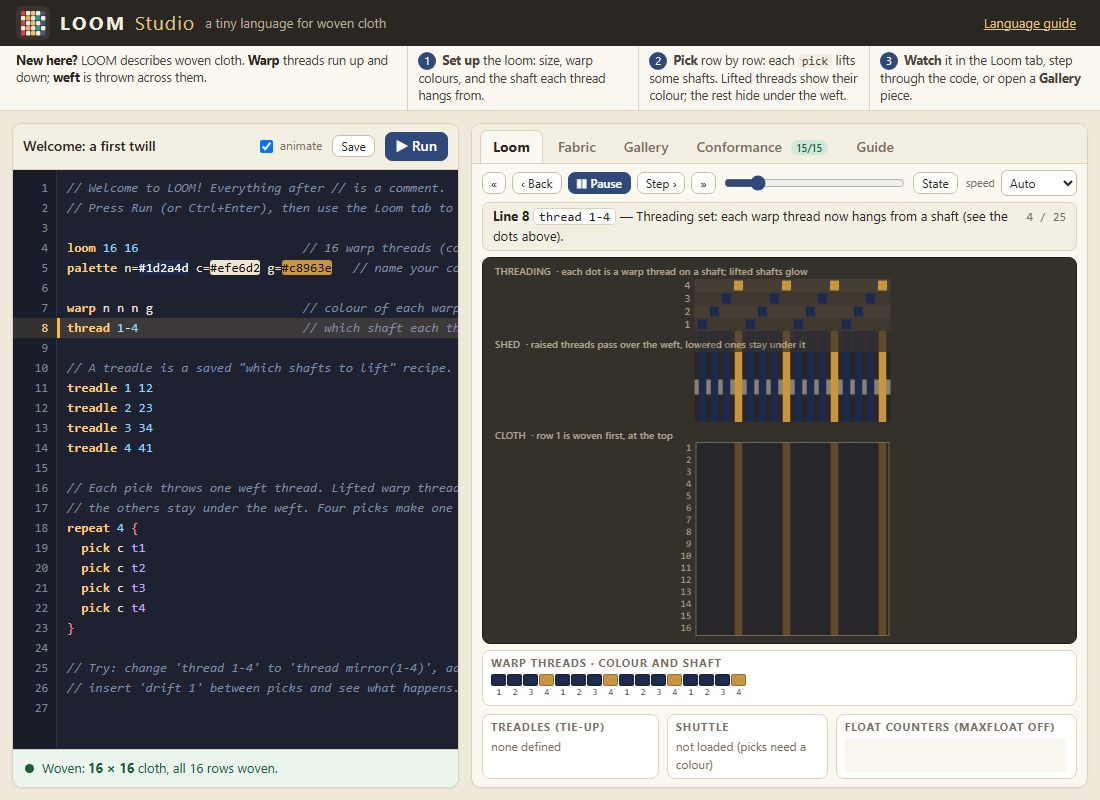
Task: Click code line 'loom 16 16'
Action: tap(102, 248)
